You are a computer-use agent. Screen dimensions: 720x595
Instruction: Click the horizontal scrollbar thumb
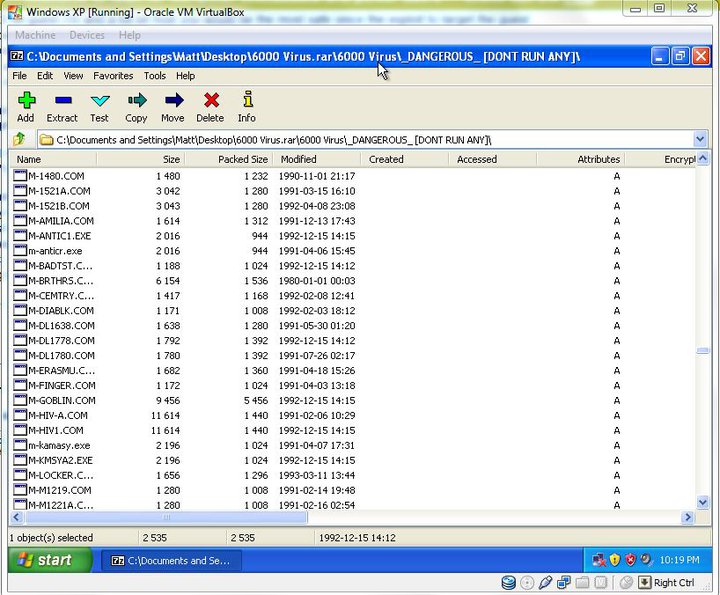pyautogui.click(x=166, y=517)
